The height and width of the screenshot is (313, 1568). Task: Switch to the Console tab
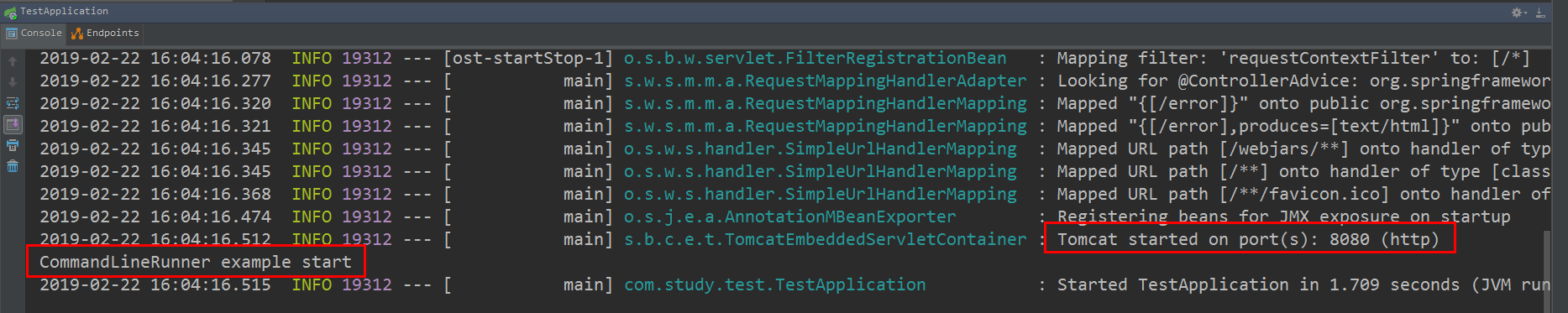(34, 34)
